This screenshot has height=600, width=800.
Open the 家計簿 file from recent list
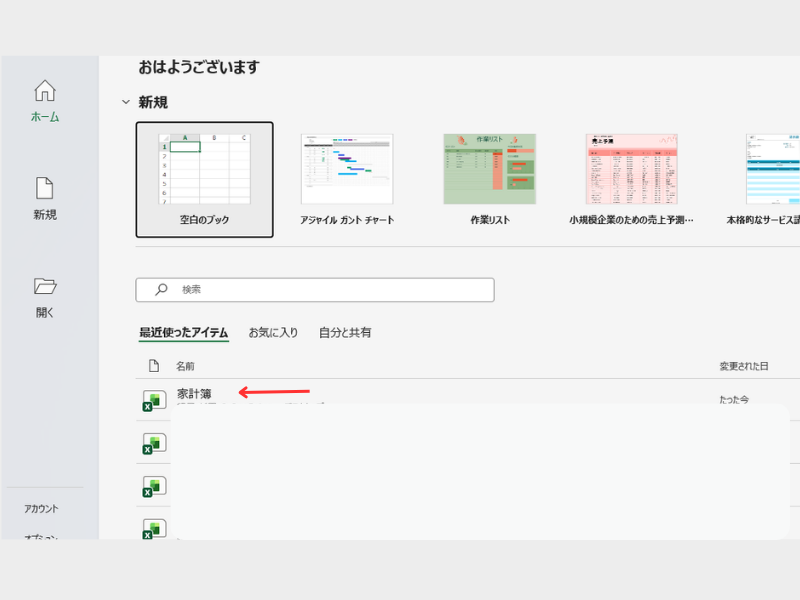[195, 394]
